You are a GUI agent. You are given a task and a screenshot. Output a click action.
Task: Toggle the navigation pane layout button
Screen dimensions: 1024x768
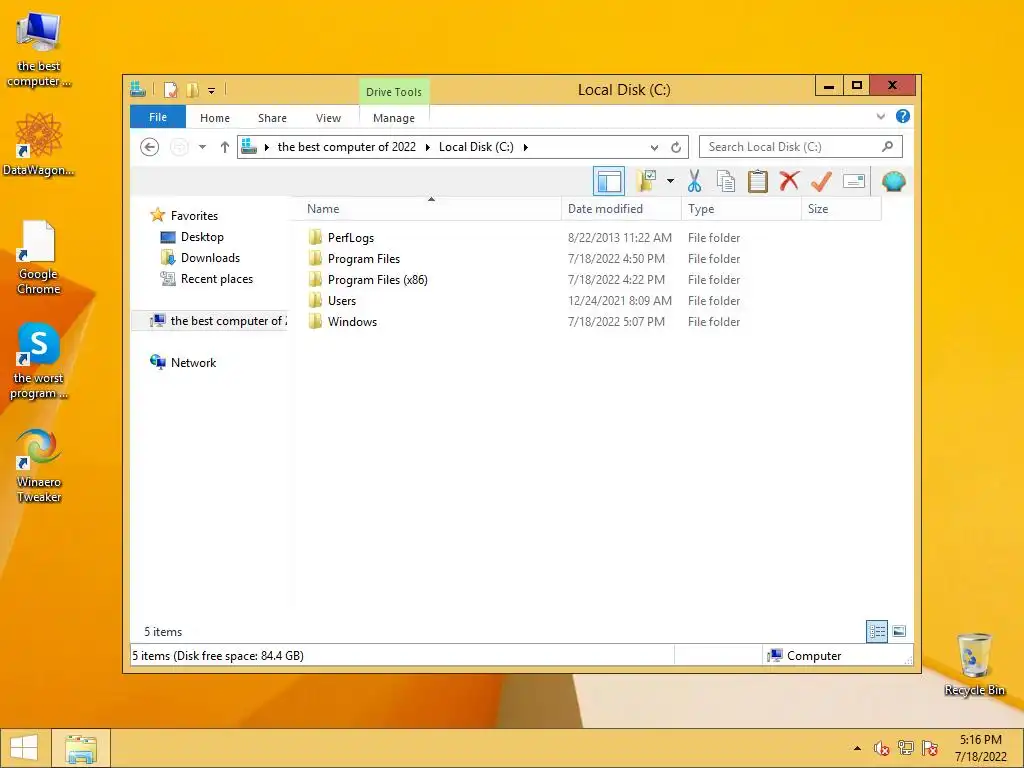point(609,182)
